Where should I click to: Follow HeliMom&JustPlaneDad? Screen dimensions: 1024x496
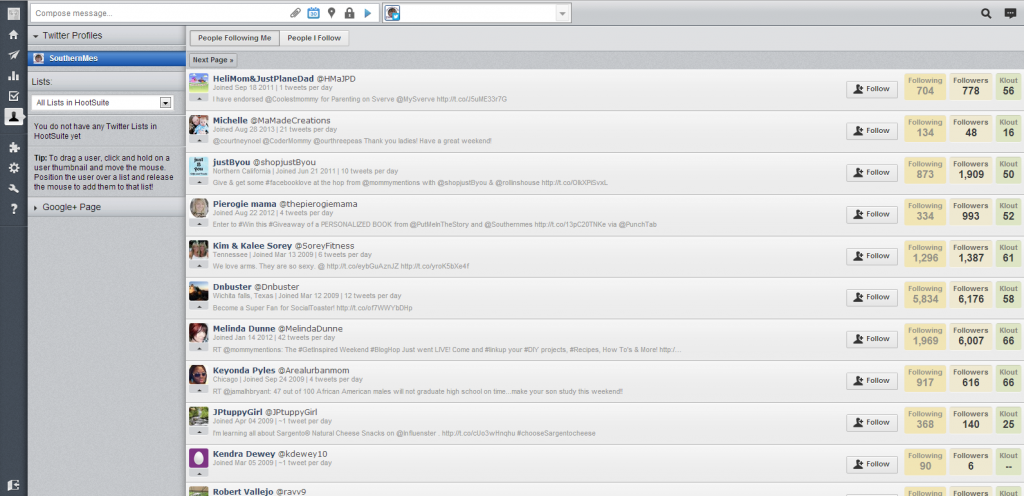[x=872, y=89]
